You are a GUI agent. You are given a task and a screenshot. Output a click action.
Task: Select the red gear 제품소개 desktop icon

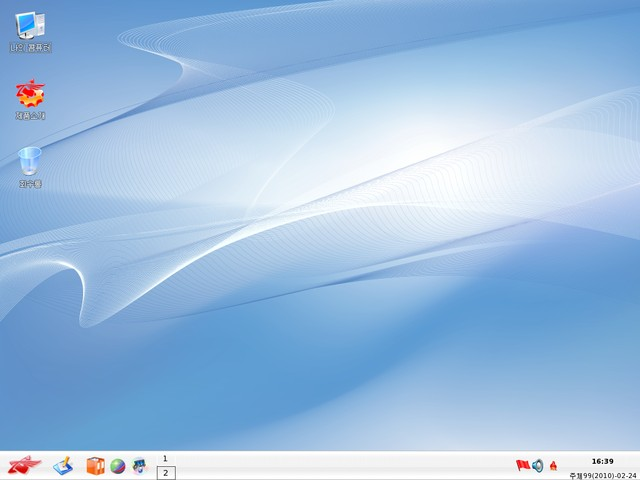[30, 93]
